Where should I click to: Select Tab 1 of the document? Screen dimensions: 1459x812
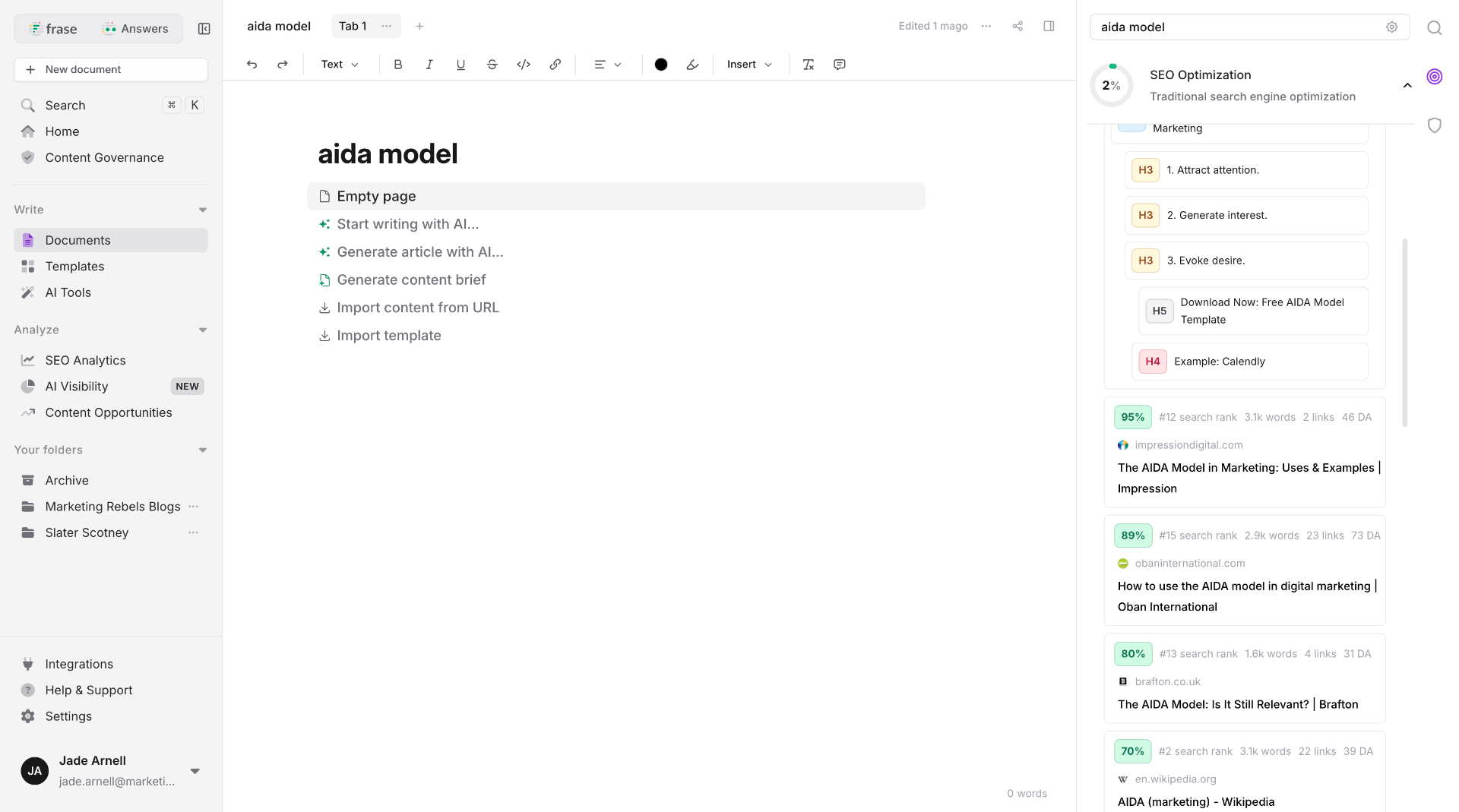(x=353, y=26)
